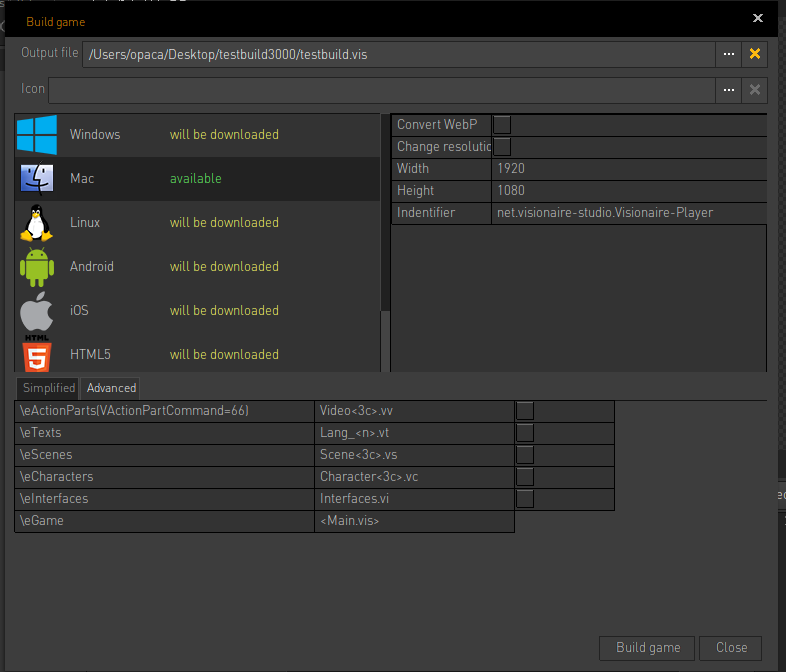Toggle the checkbox for Character<3c>.vc row

(x=525, y=477)
